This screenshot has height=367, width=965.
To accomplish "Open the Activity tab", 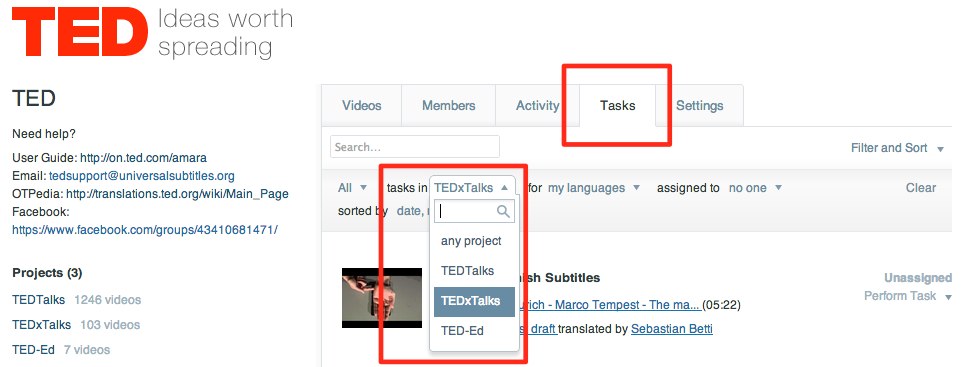I will pyautogui.click(x=537, y=105).
